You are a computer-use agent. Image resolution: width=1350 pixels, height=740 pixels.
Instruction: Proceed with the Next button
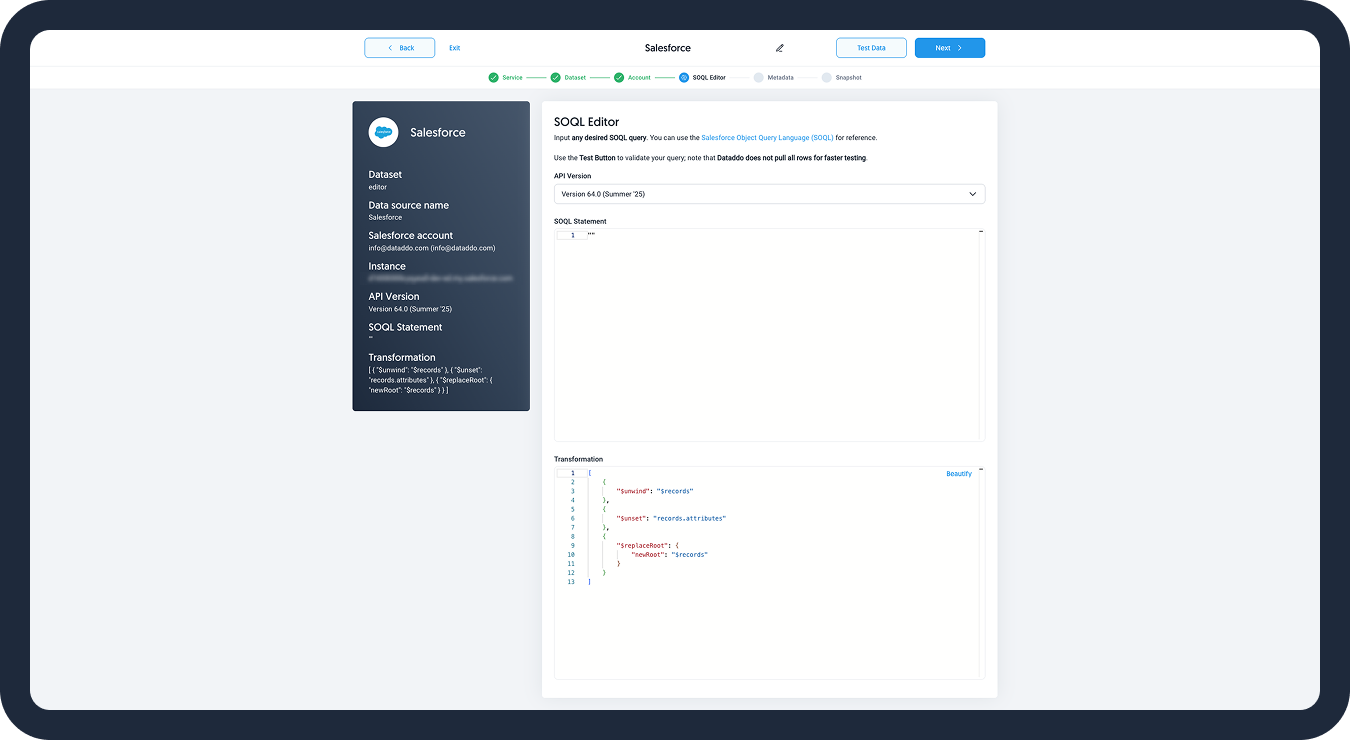coord(950,48)
